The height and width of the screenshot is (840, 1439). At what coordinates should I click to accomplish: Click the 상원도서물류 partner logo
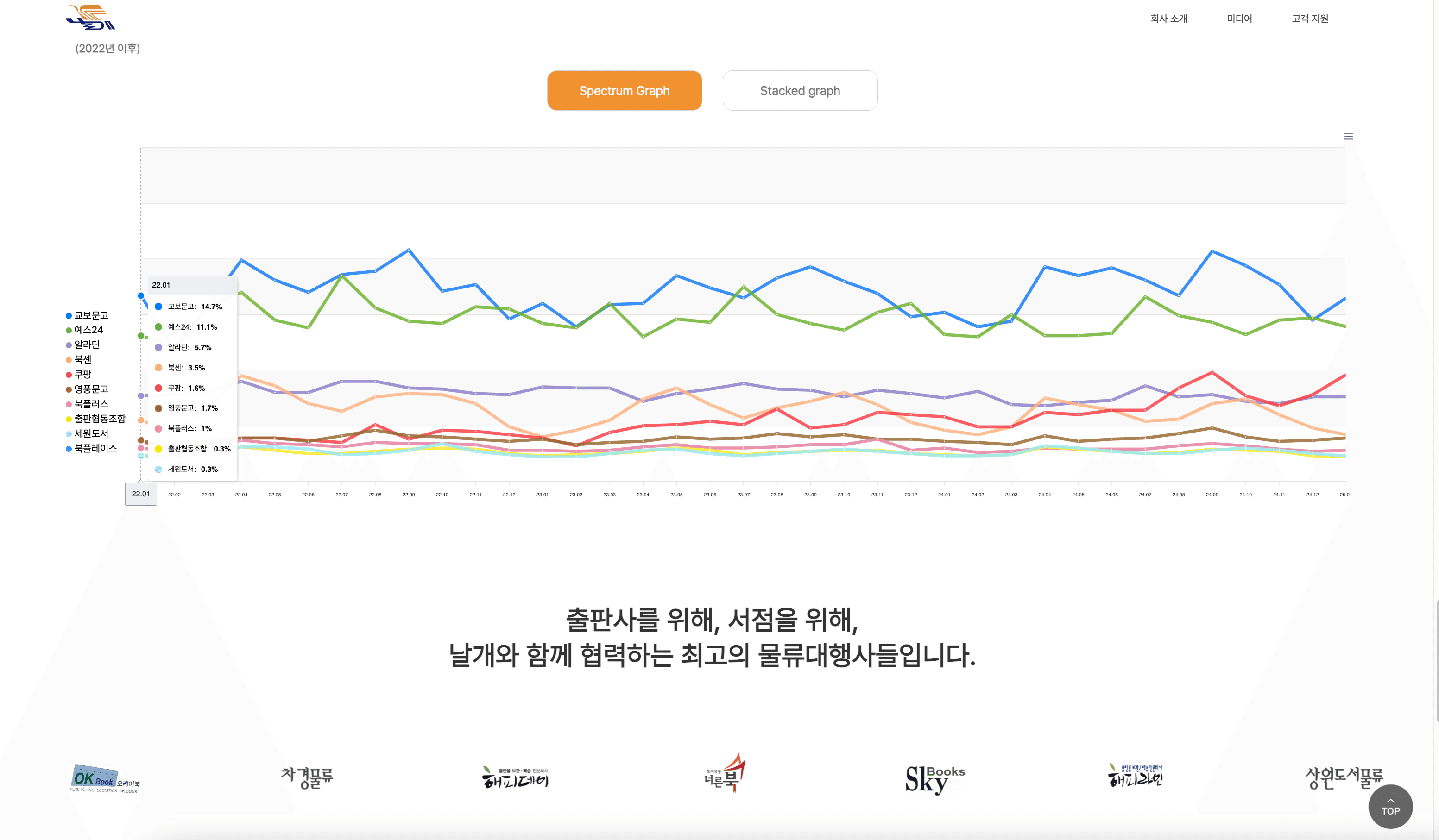[1344, 777]
